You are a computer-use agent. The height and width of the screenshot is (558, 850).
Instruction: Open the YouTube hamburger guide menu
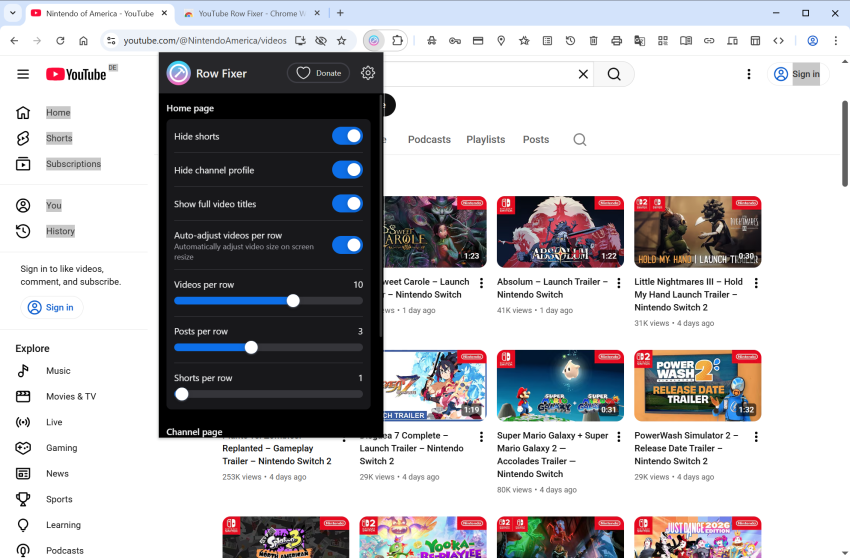(x=23, y=74)
